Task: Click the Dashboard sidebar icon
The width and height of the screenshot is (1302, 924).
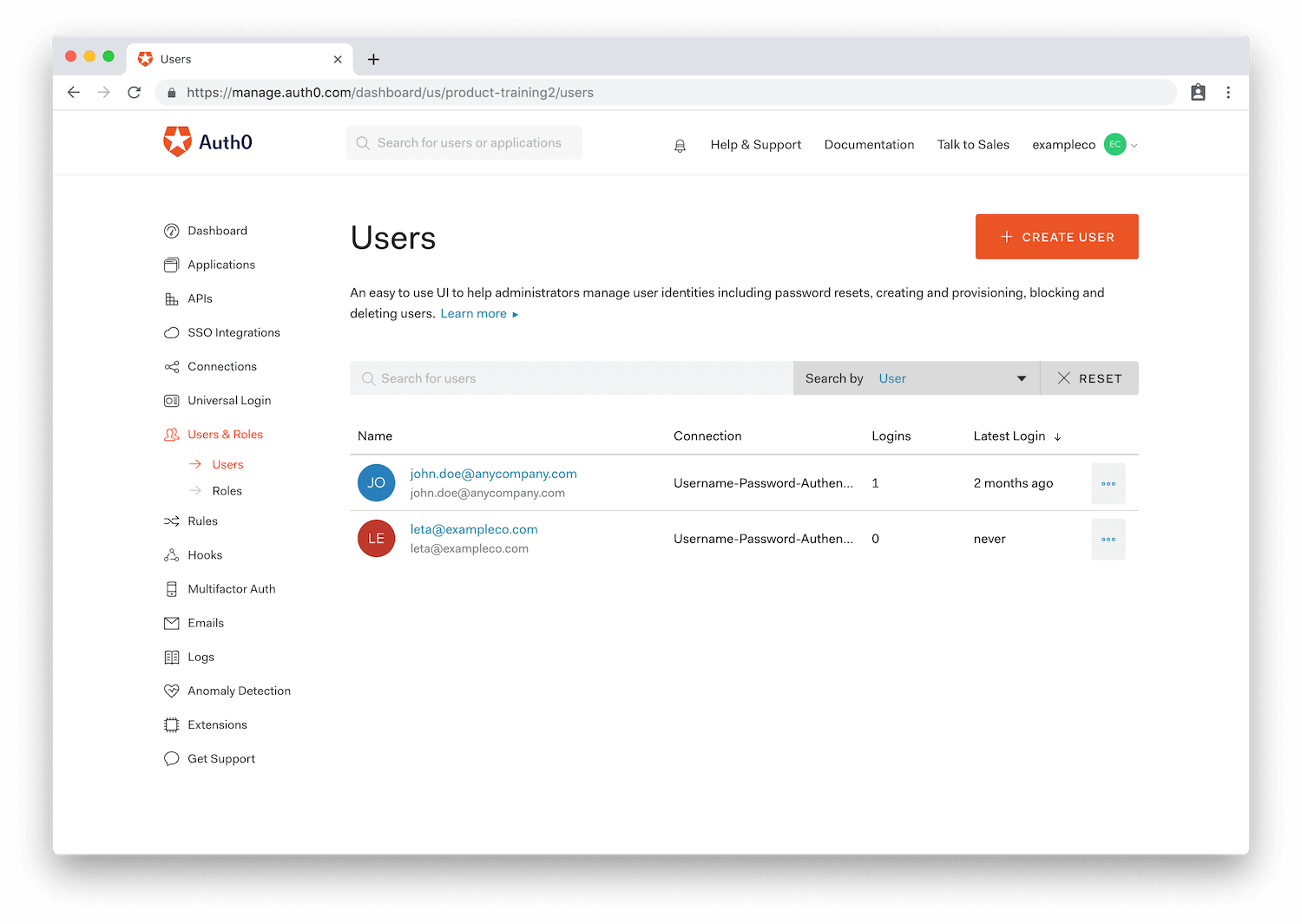Action: pos(172,231)
